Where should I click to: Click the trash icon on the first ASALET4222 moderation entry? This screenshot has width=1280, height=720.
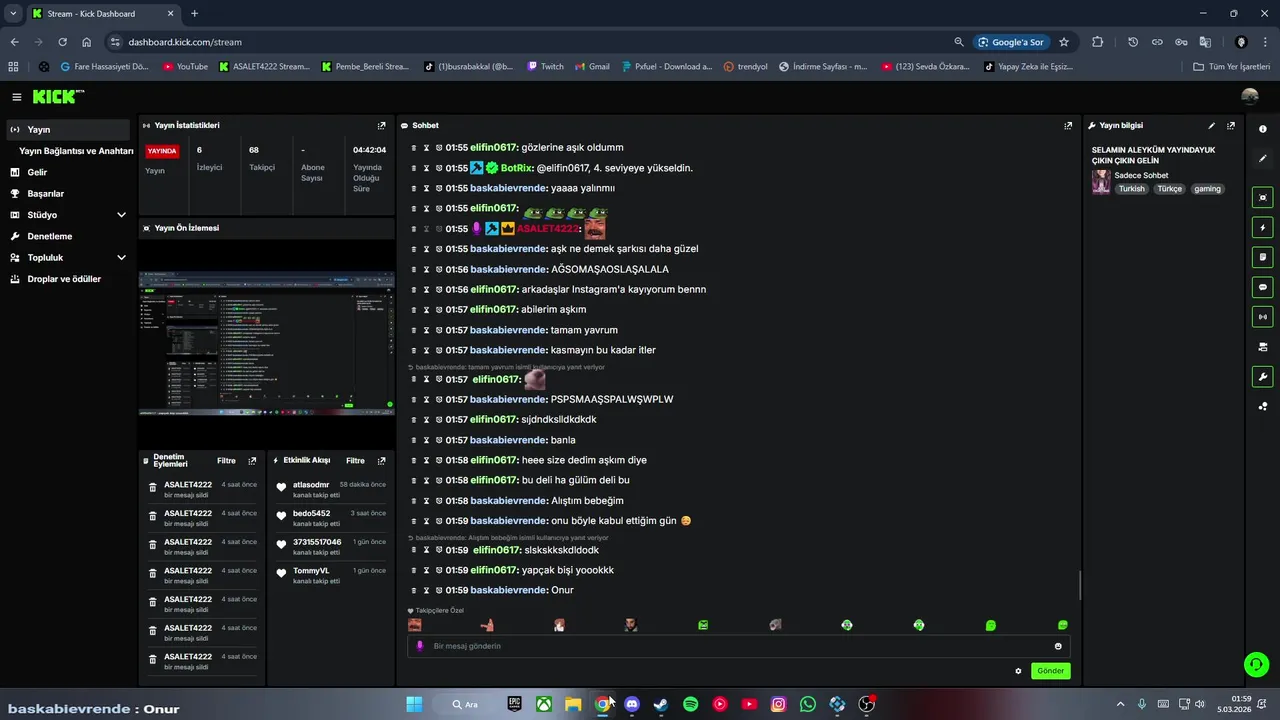coord(152,488)
